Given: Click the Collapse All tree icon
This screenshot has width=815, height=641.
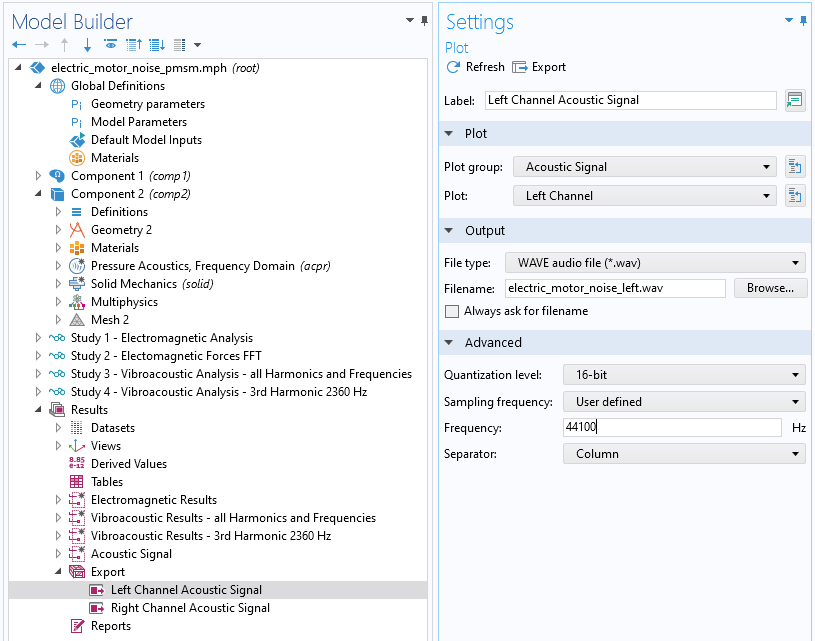Looking at the screenshot, I should [134, 45].
